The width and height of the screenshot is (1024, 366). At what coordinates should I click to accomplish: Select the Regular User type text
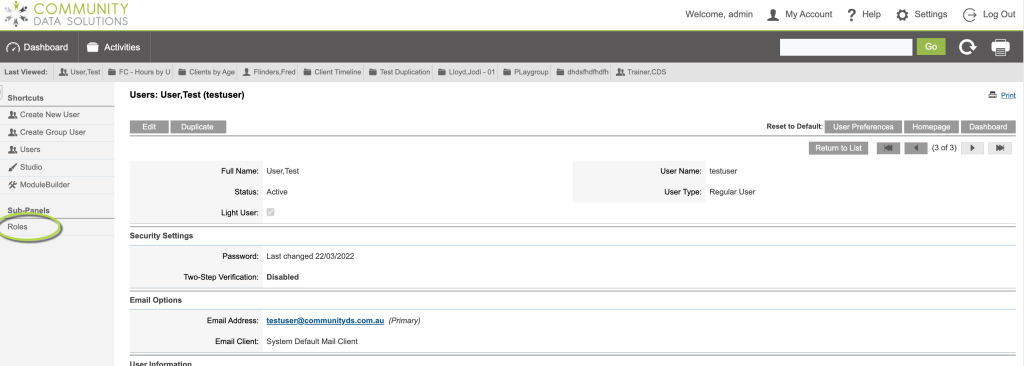coord(732,192)
